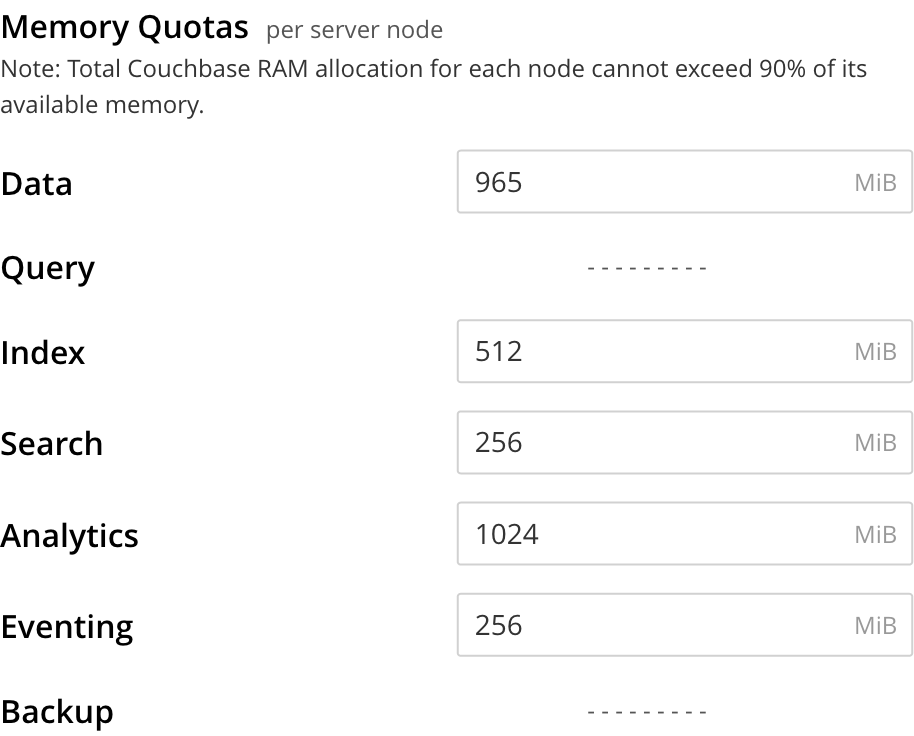The image size is (914, 736).
Task: Click the Search row label
Action: pos(52,444)
